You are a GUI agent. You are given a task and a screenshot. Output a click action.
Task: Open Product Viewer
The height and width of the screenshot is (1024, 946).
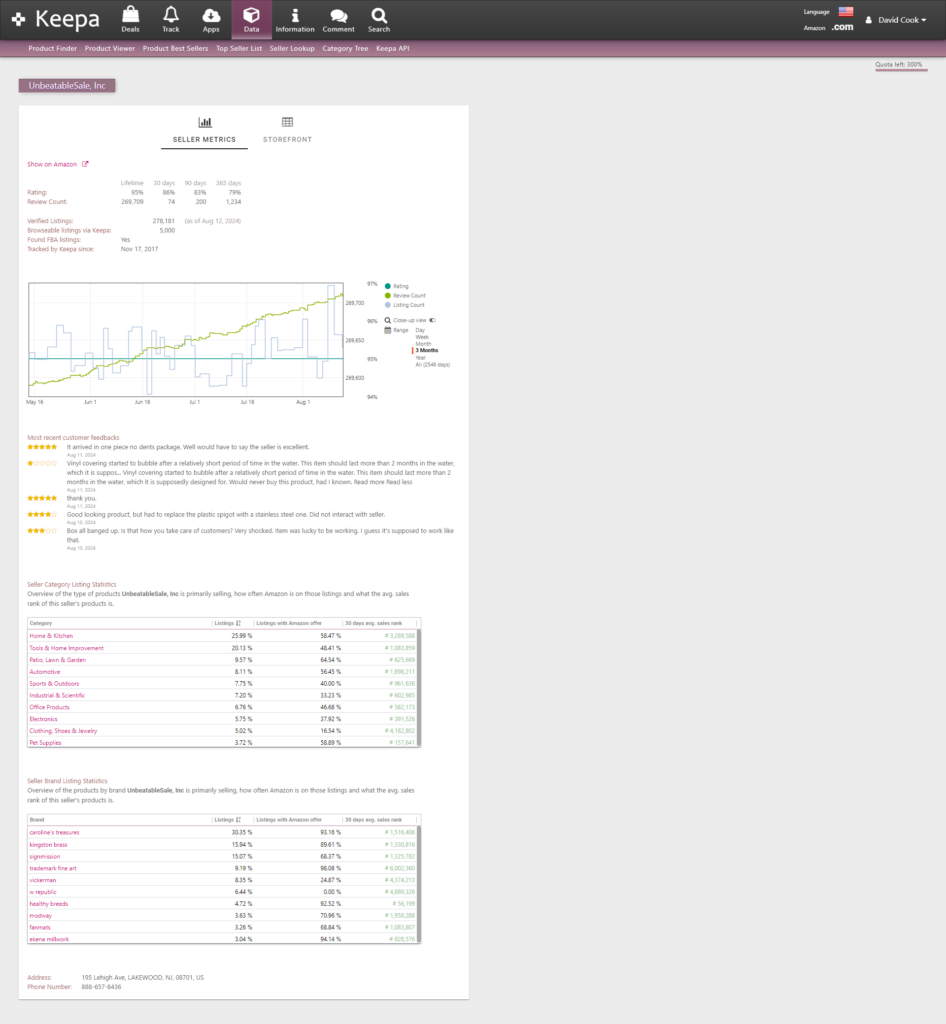click(110, 48)
